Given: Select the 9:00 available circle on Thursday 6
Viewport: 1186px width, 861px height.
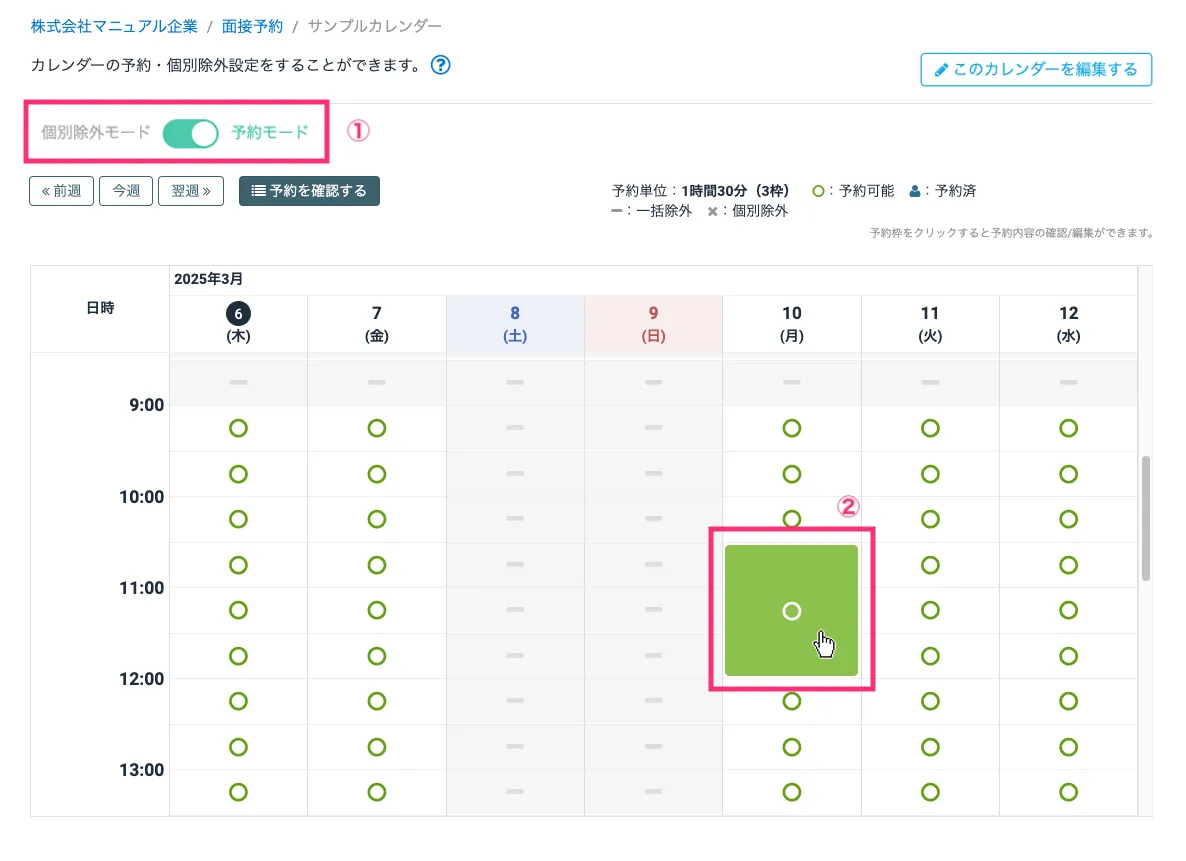Looking at the screenshot, I should pos(238,428).
